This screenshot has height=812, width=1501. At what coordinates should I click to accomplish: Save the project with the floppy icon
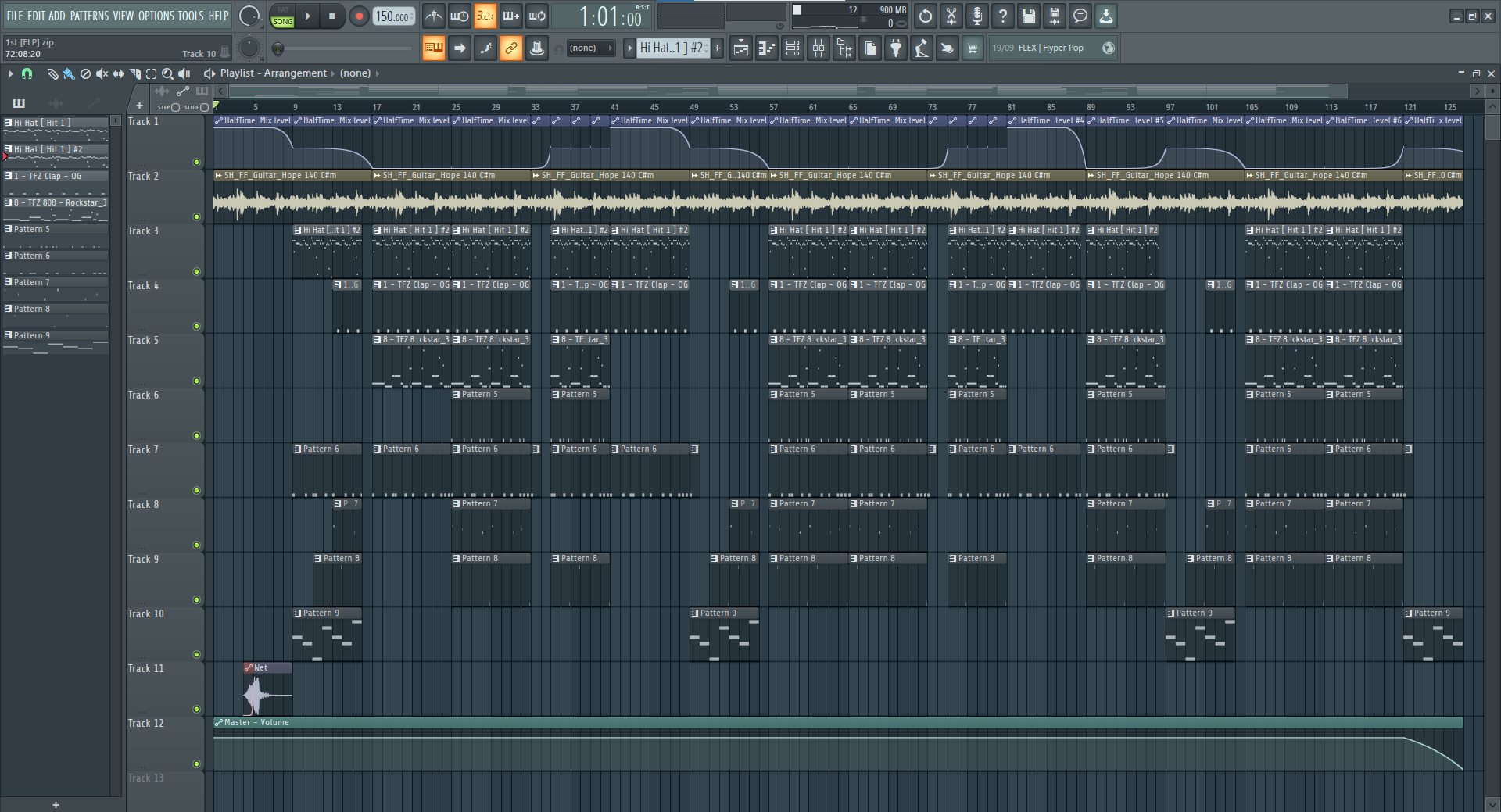coord(1029,16)
